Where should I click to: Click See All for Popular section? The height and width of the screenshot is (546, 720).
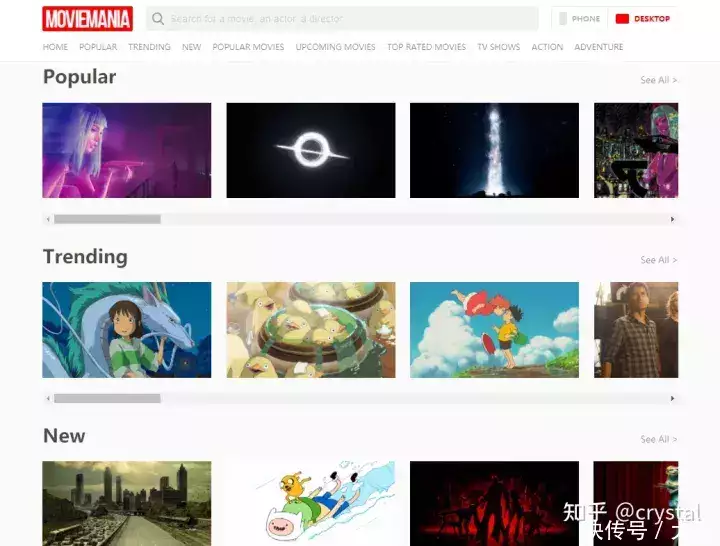[658, 80]
